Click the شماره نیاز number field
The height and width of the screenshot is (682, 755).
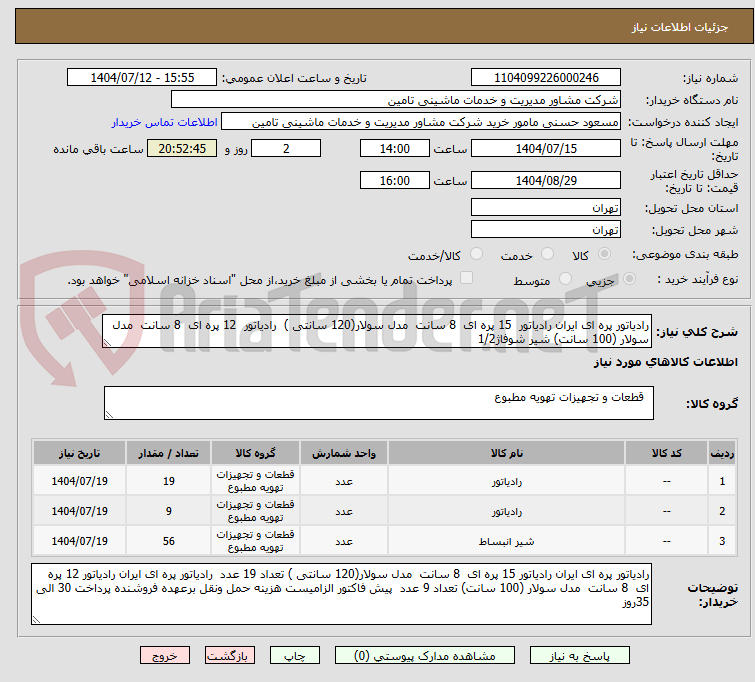[x=545, y=78]
